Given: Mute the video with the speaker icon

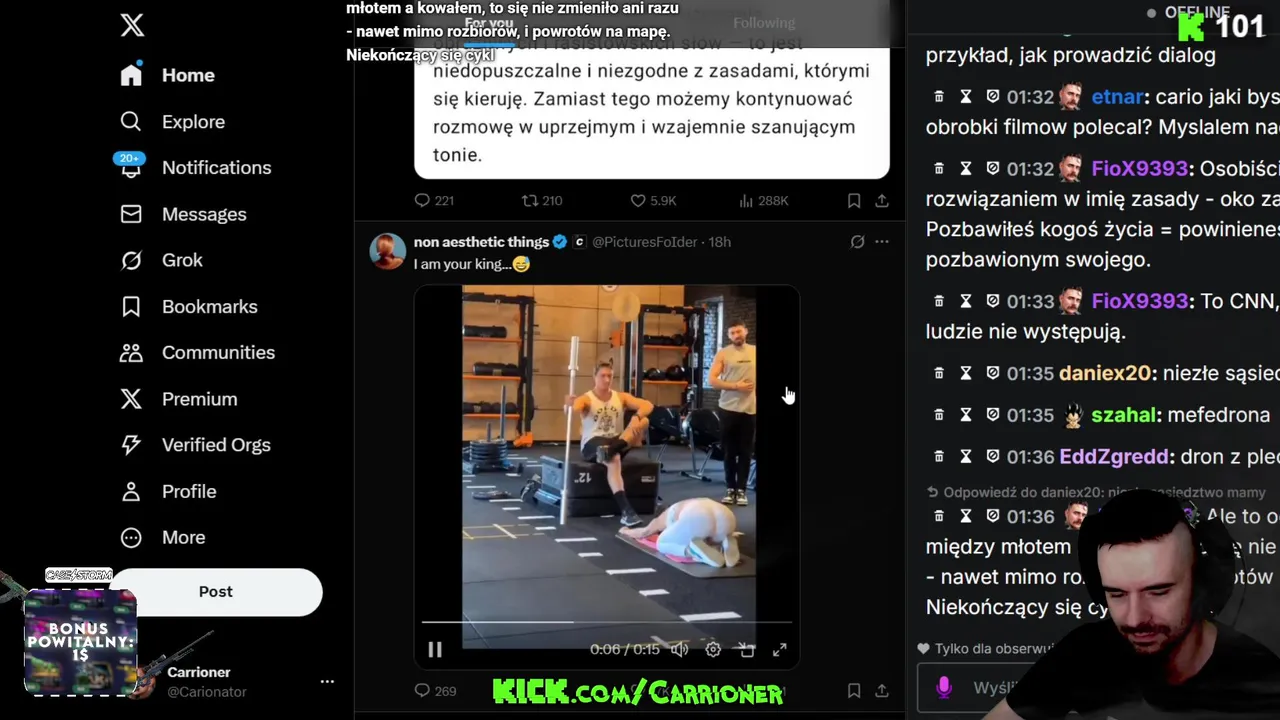Looking at the screenshot, I should [x=679, y=649].
